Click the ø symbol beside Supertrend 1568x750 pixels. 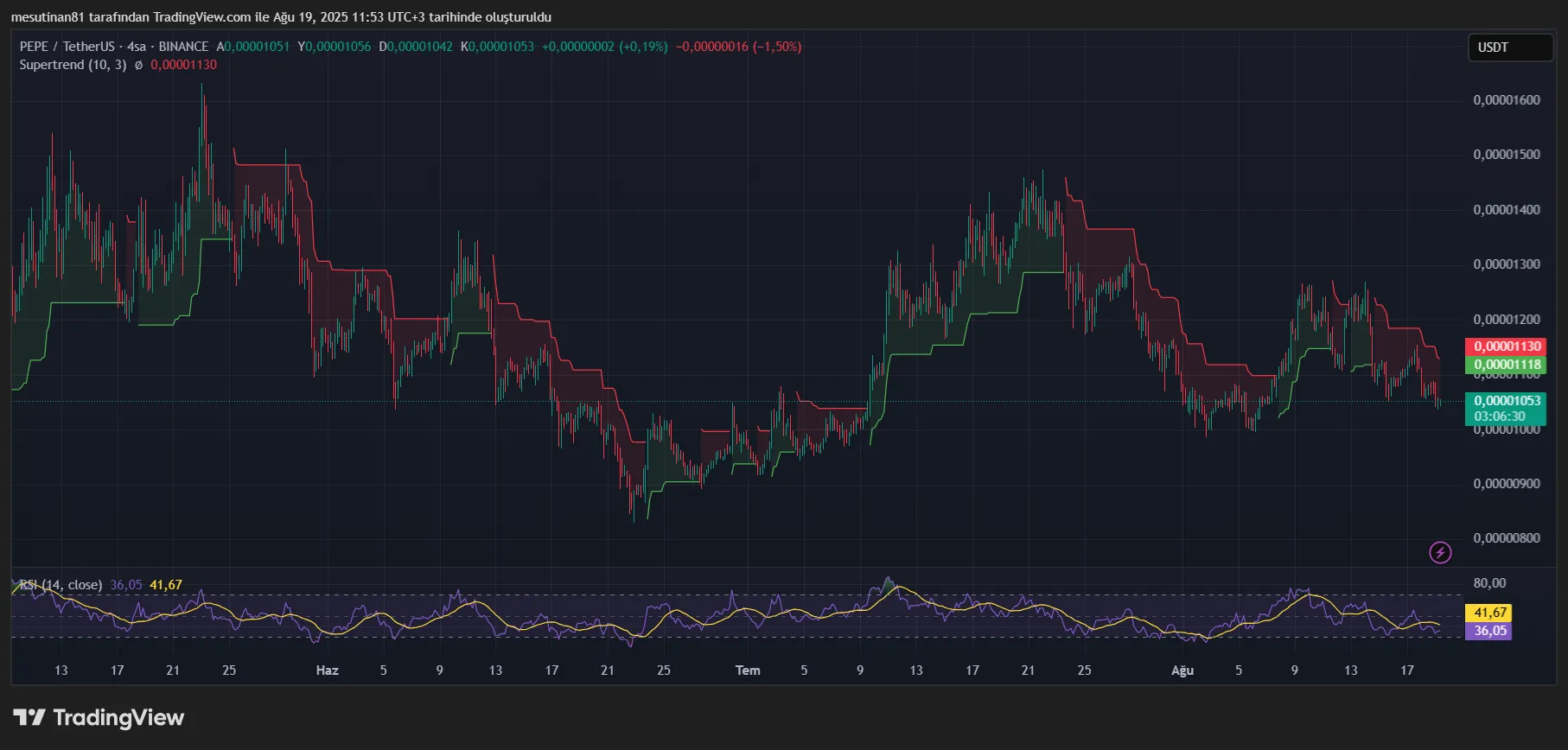[138, 65]
